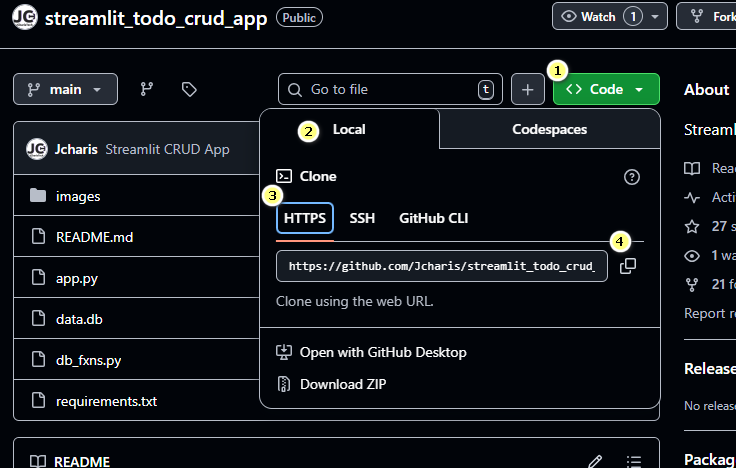The width and height of the screenshot is (736, 468).
Task: Expand the green Code dropdown button
Action: (606, 89)
